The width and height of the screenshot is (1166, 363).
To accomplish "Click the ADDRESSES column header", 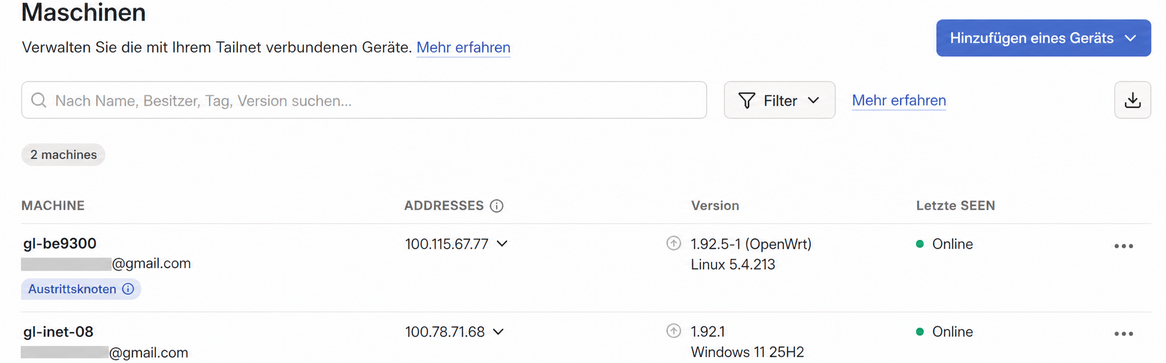I will point(444,206).
